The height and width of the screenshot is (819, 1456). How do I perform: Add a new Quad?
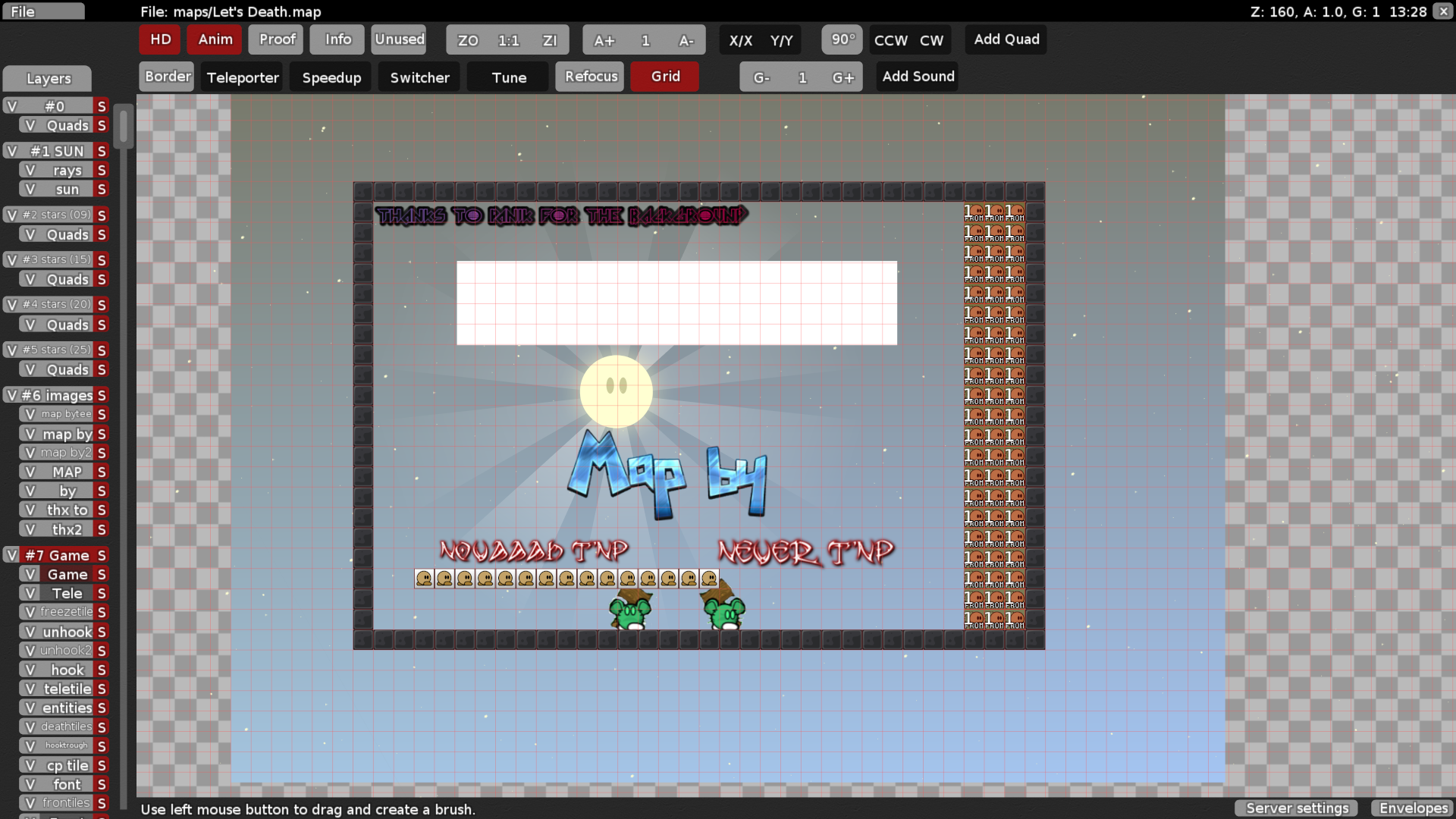(x=1006, y=39)
